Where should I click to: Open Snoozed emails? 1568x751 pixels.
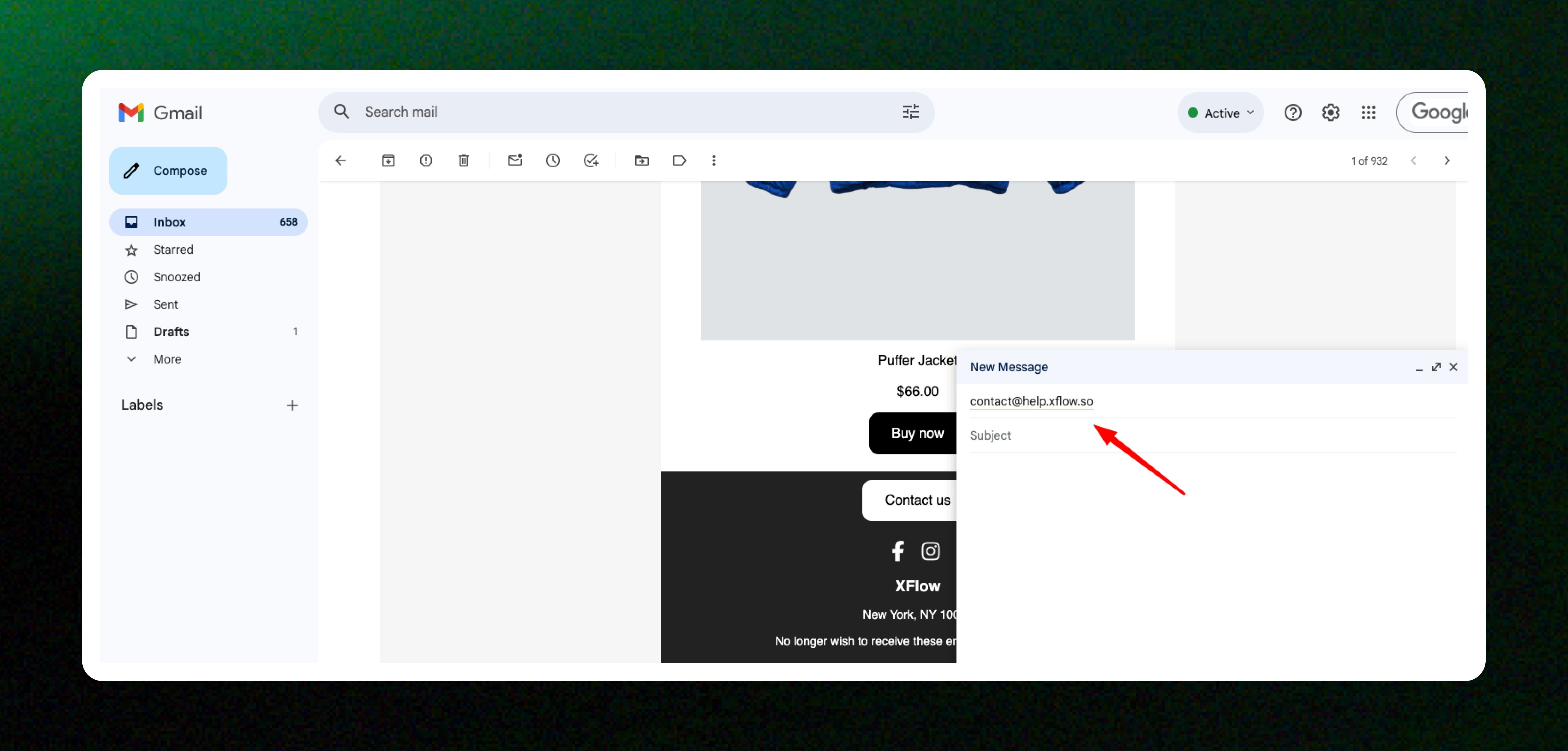(x=208, y=277)
